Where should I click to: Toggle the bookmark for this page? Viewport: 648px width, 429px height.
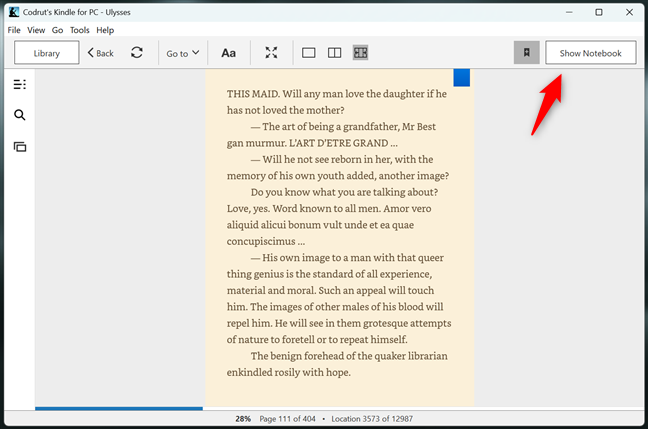[526, 53]
